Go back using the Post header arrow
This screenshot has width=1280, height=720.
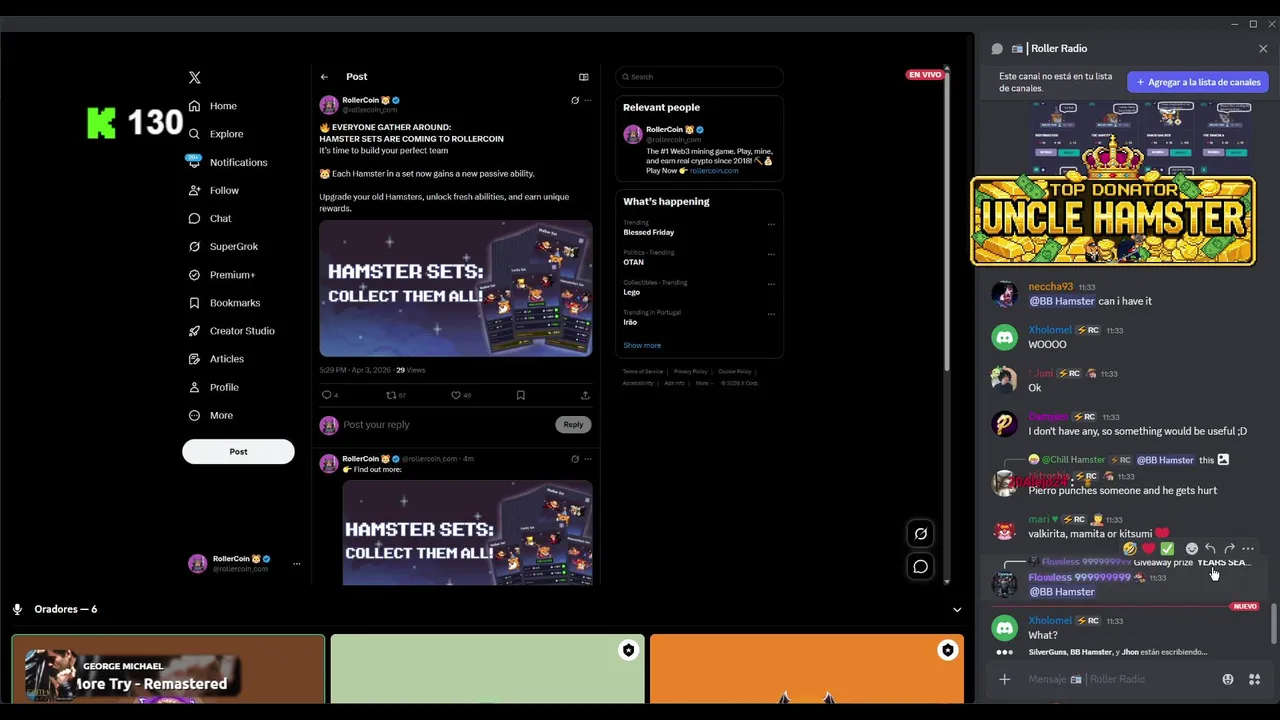click(324, 77)
